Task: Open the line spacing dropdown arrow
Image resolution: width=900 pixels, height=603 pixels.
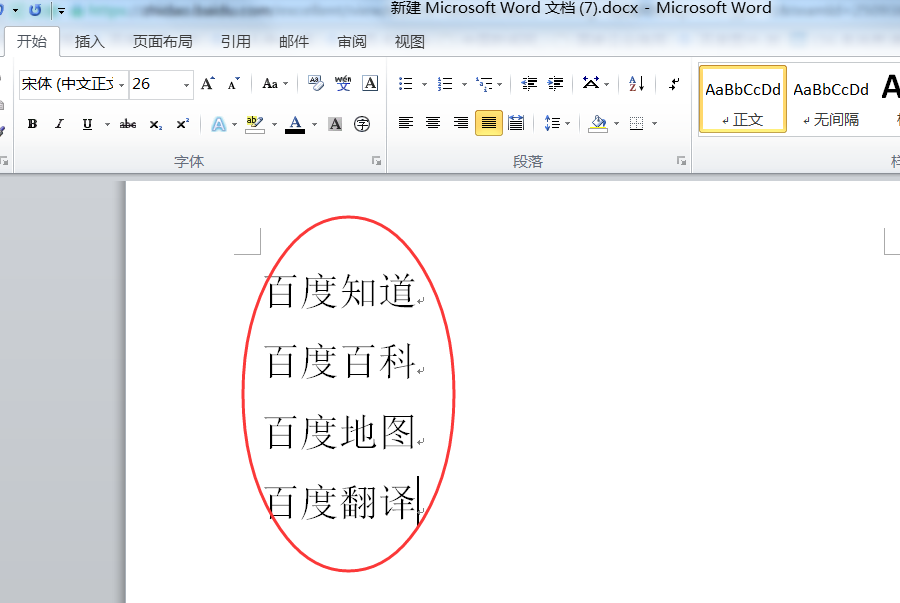Action: click(x=568, y=124)
